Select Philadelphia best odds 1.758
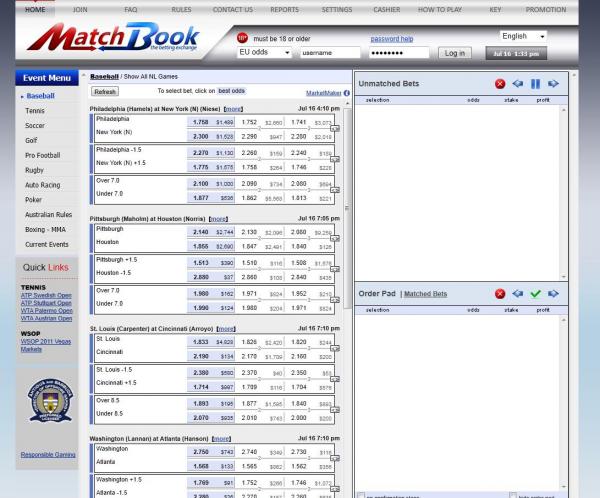This screenshot has height=498, width=600. click(x=211, y=122)
